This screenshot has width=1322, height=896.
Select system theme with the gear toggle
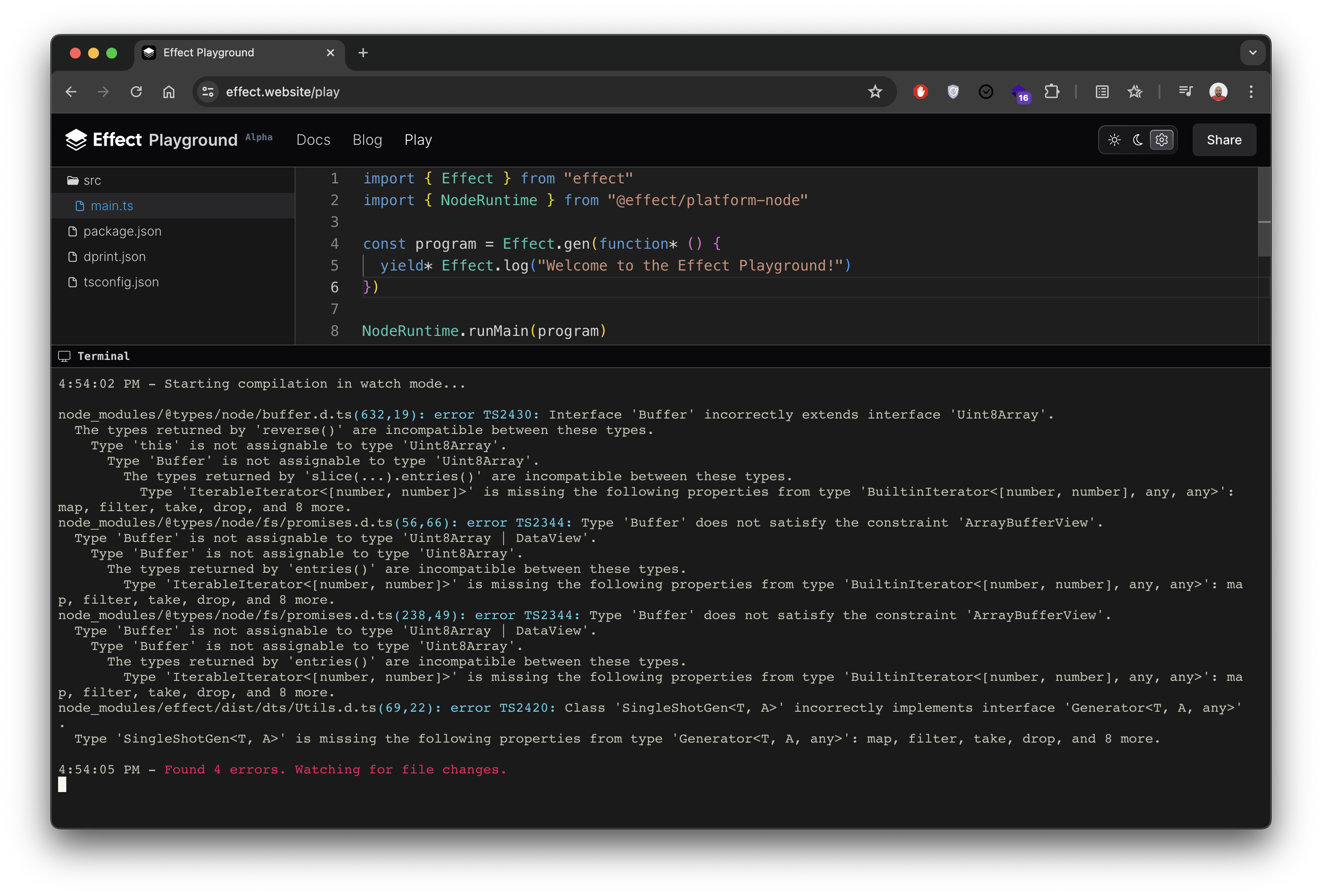coord(1162,140)
